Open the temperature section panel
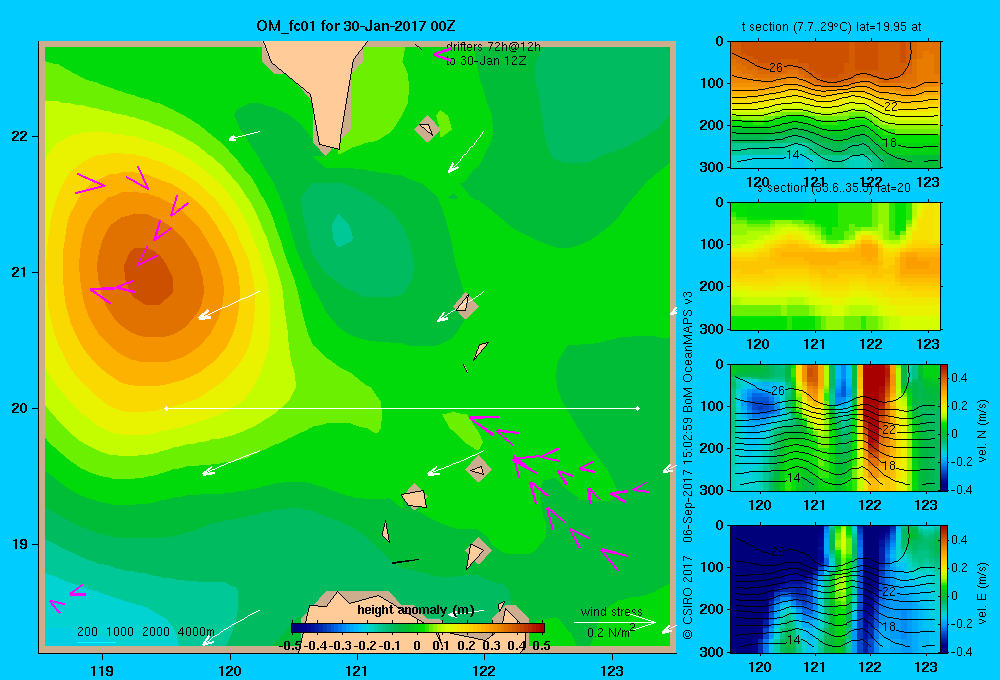This screenshot has height=680, width=1000. tap(835, 105)
